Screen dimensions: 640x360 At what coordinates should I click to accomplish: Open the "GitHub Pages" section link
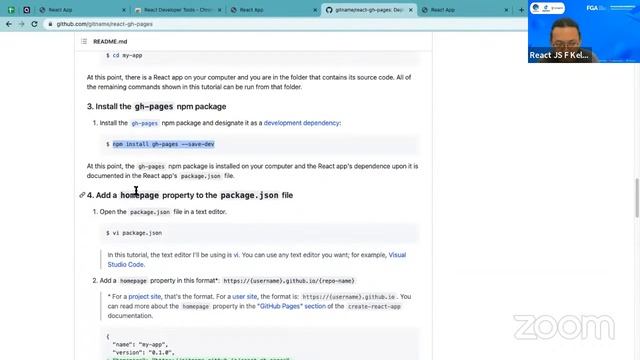pos(291,306)
